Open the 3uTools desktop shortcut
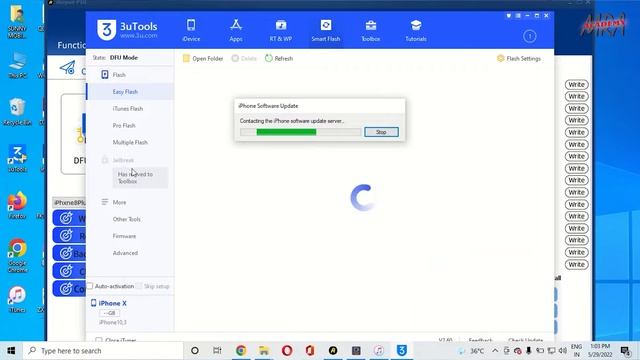Image resolution: width=640 pixels, height=360 pixels. (17, 158)
